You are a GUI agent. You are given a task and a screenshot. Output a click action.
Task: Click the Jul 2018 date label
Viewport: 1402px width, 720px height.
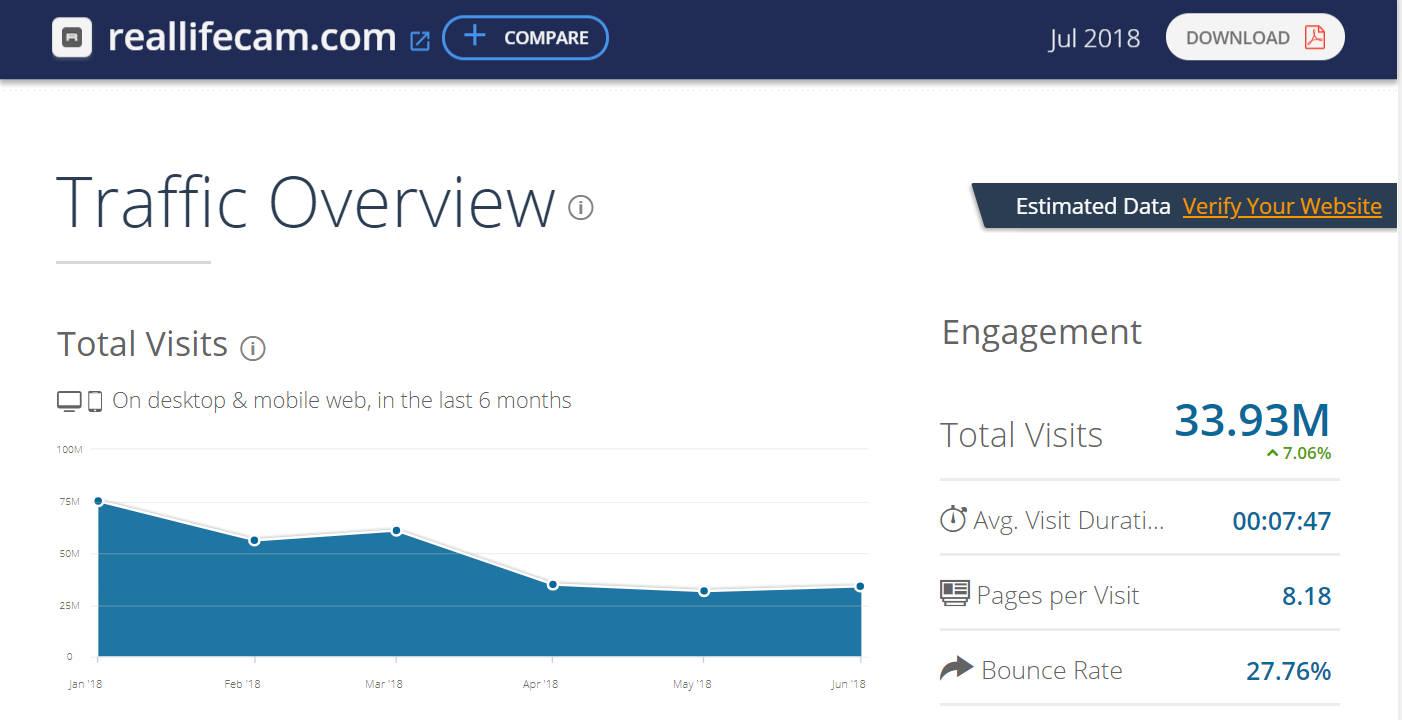1094,38
